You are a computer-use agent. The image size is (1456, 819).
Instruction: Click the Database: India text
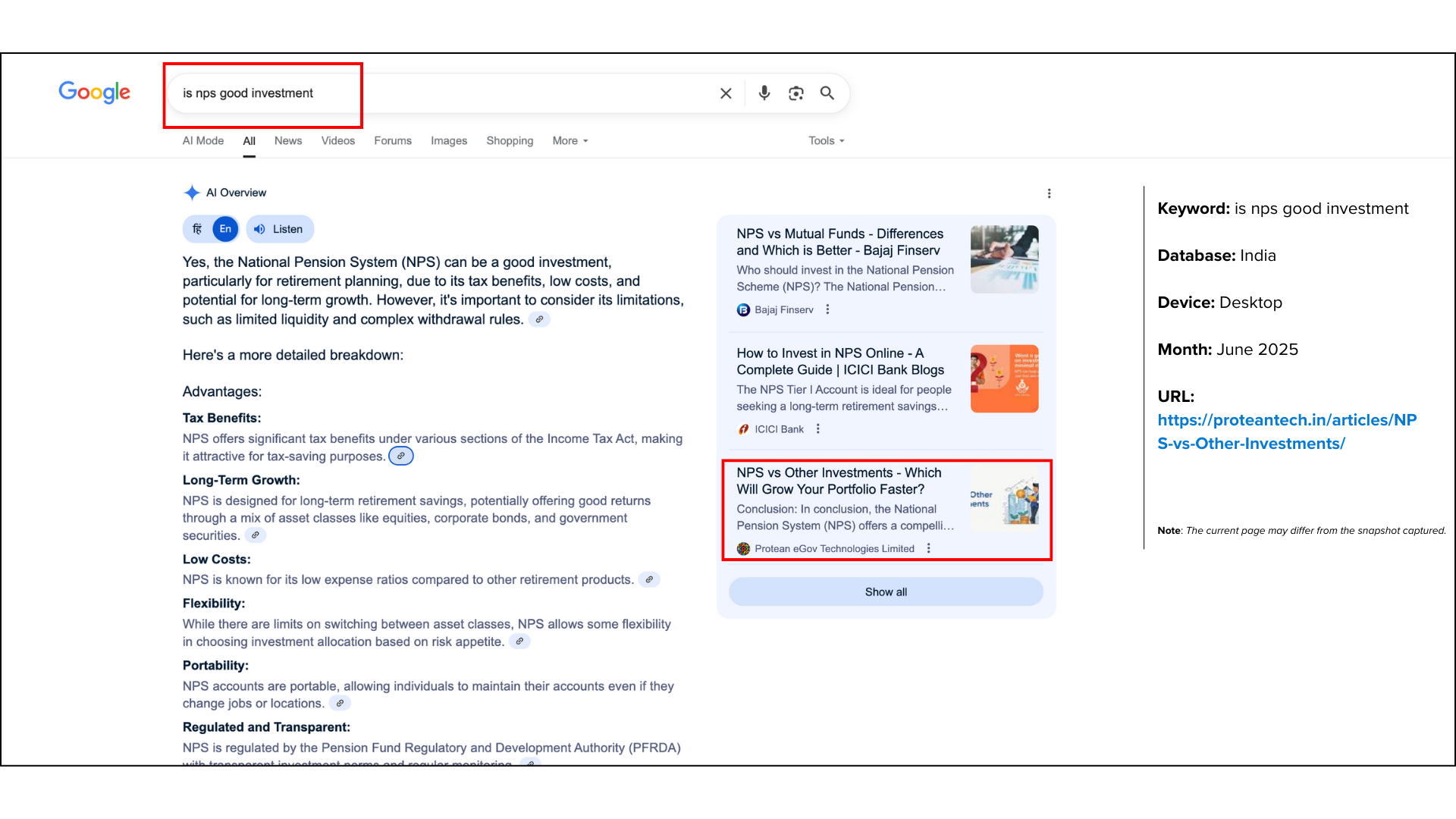[1216, 256]
